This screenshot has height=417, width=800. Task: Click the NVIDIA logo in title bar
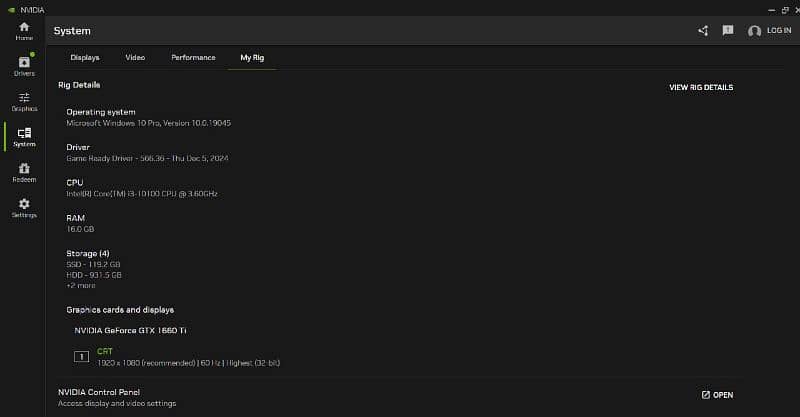(11, 10)
